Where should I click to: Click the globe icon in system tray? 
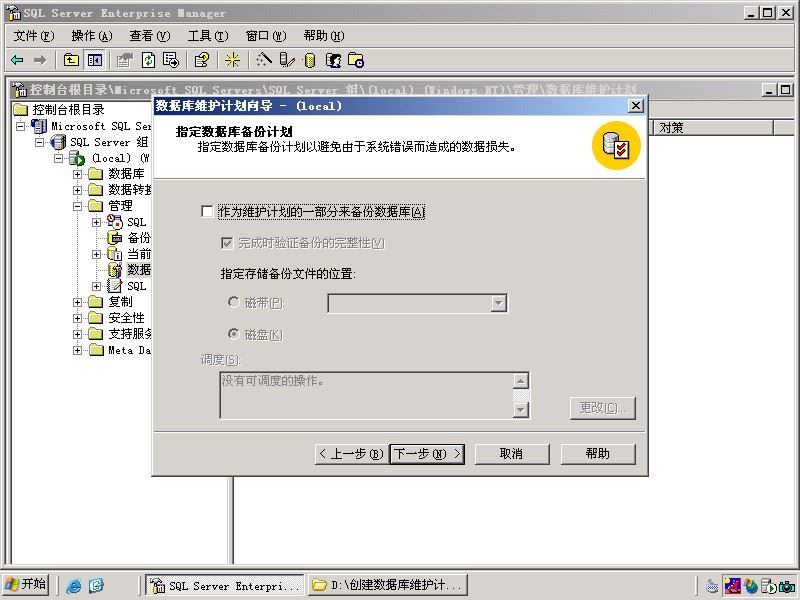(751, 586)
